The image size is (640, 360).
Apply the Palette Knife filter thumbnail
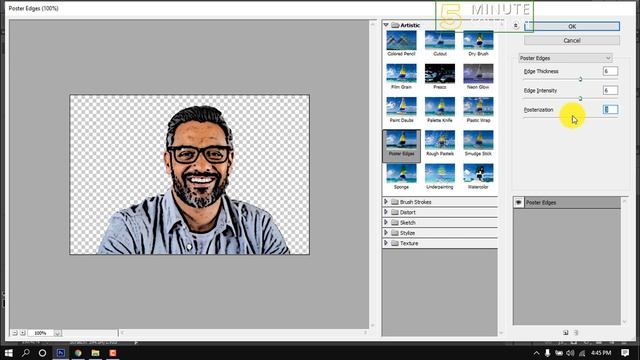(x=440, y=107)
